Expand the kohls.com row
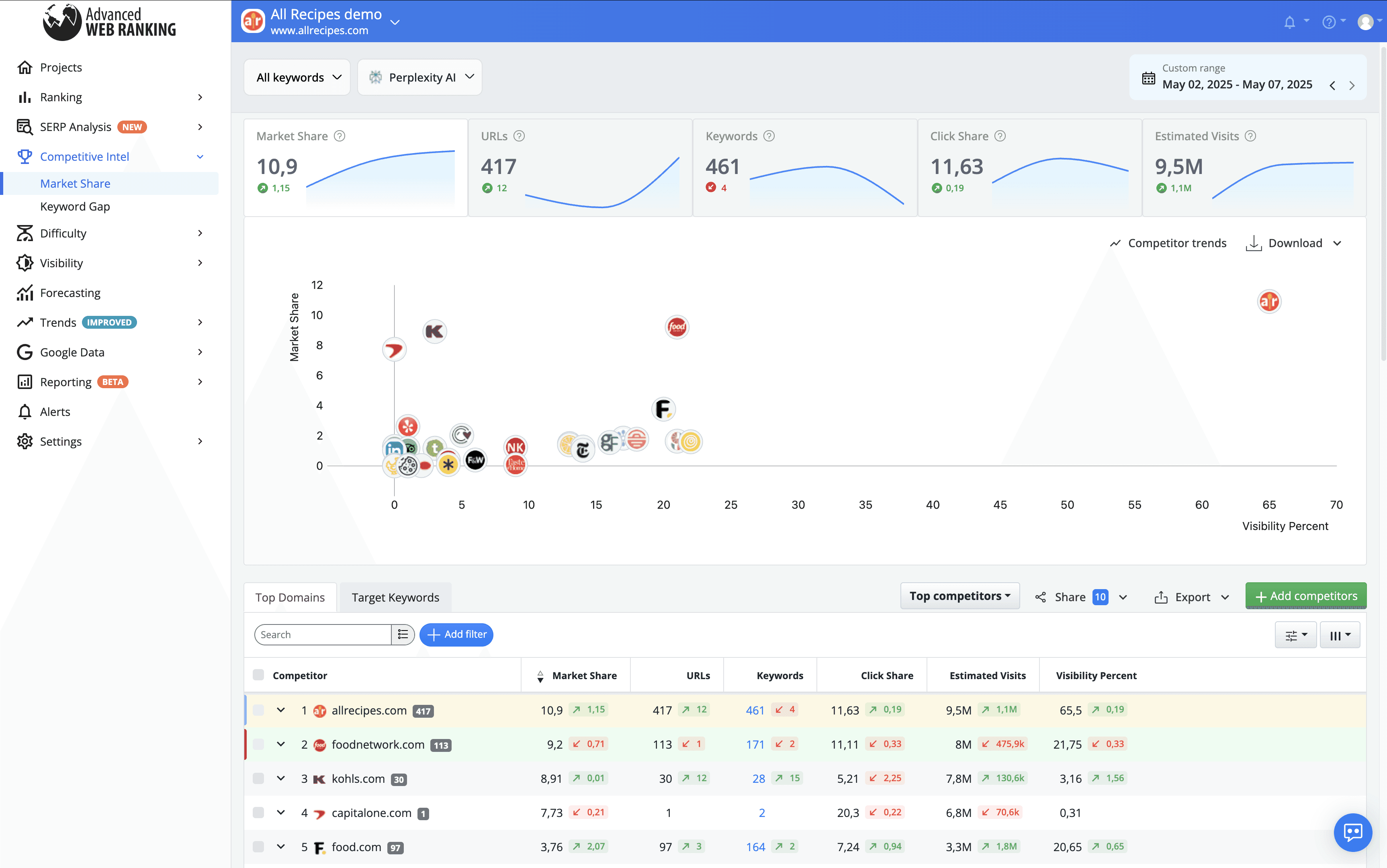Image resolution: width=1387 pixels, height=868 pixels. 280,778
